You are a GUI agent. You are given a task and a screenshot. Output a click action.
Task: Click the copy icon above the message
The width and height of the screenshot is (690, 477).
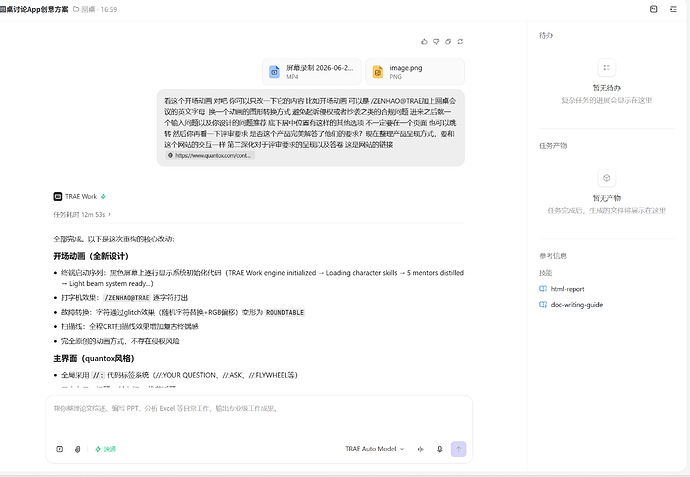tap(448, 41)
